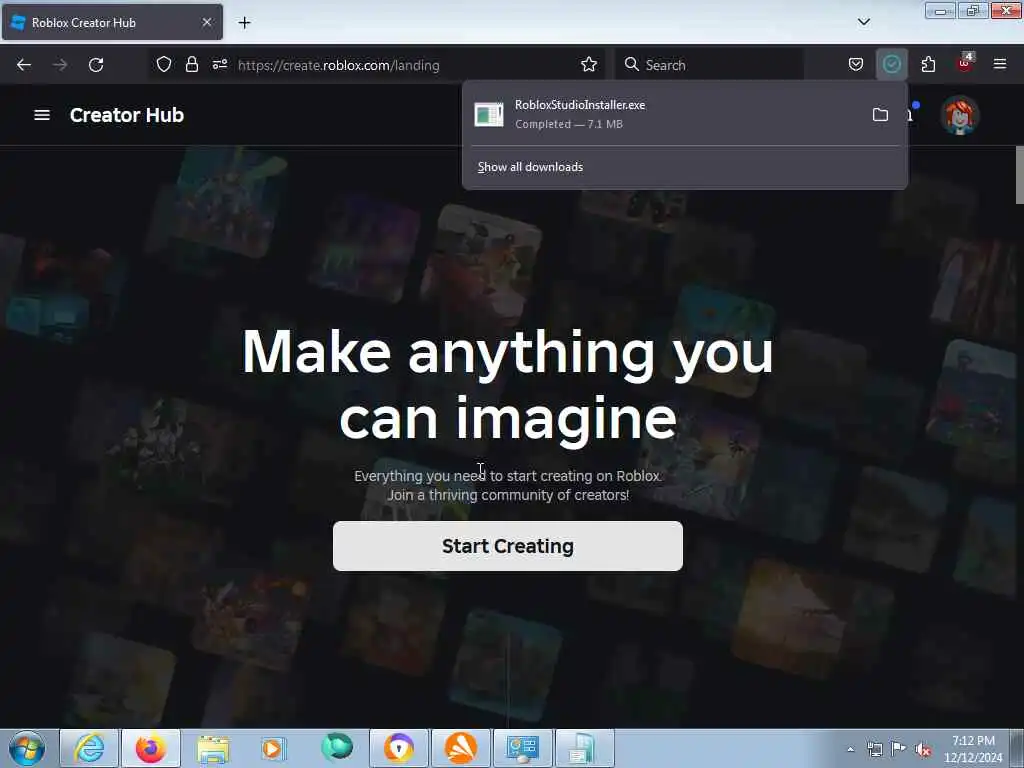Click Show all downloads
This screenshot has width=1024, height=768.
(530, 167)
